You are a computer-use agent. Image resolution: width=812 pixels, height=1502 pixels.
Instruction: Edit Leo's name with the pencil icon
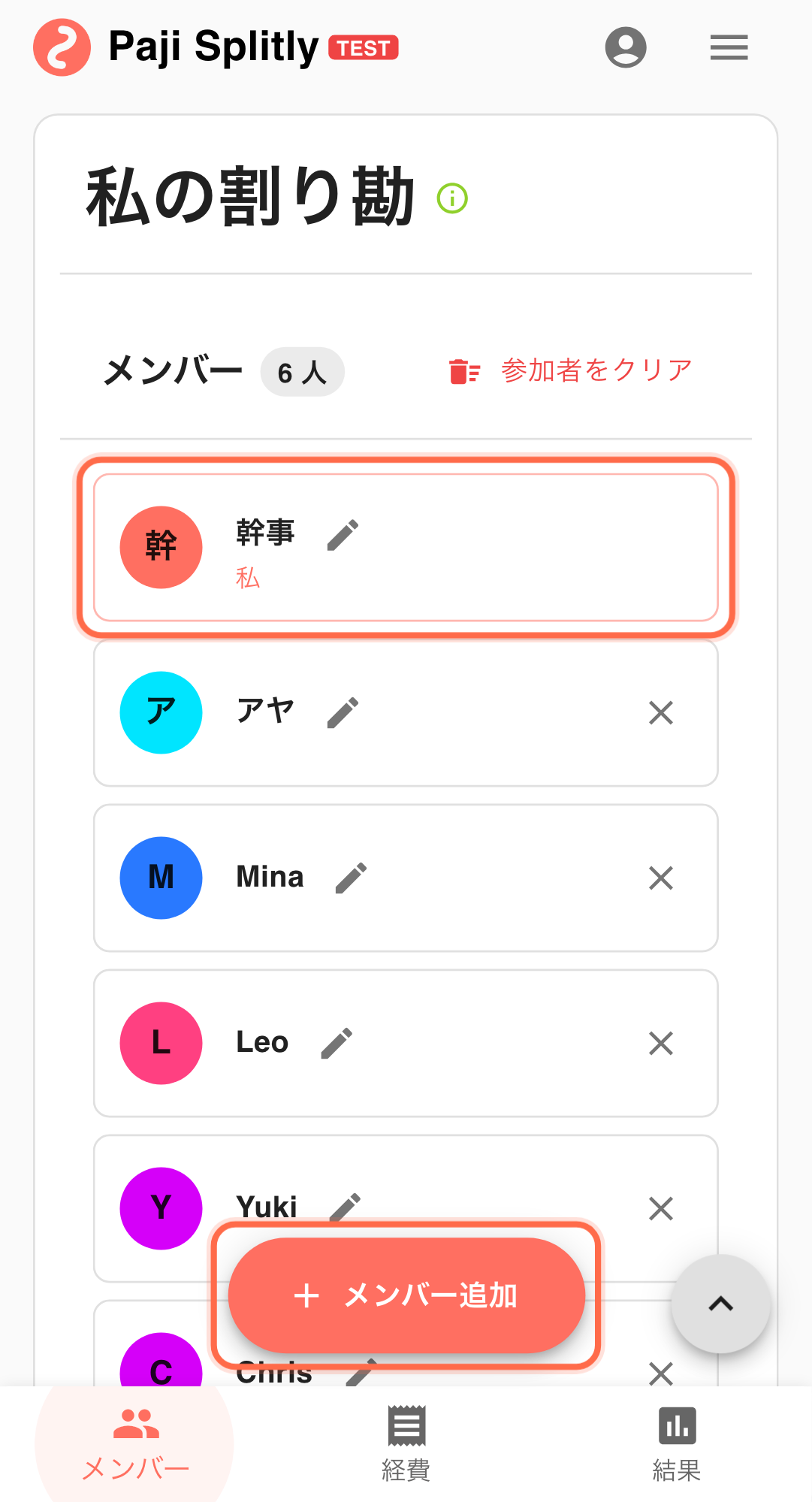(337, 1043)
